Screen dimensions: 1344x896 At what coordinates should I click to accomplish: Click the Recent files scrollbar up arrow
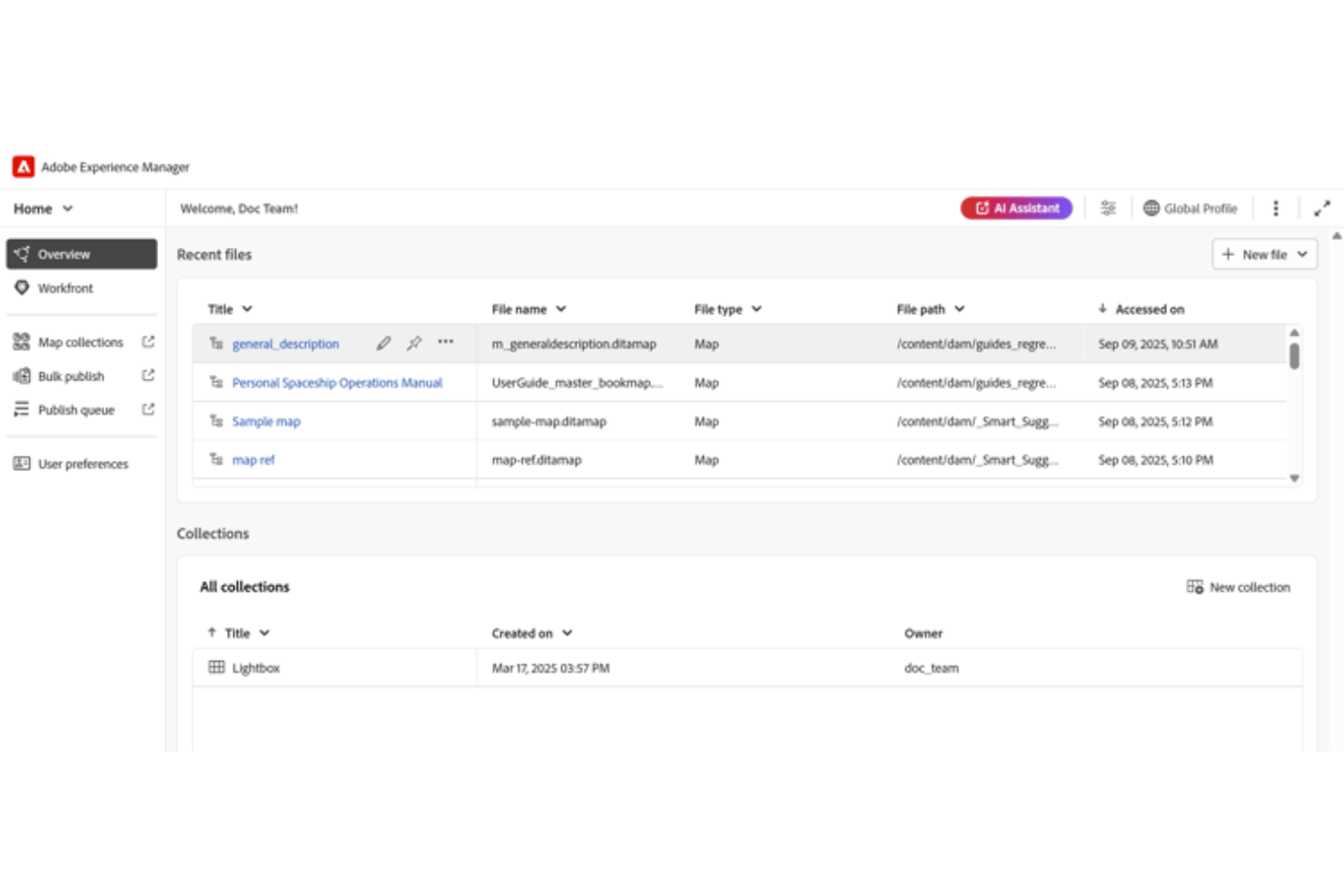[1294, 332]
